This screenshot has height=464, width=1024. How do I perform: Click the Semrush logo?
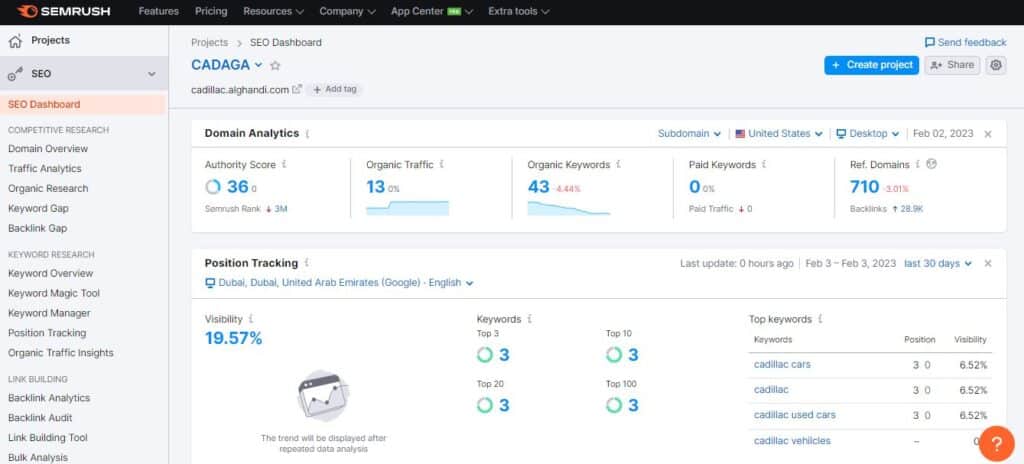click(64, 11)
